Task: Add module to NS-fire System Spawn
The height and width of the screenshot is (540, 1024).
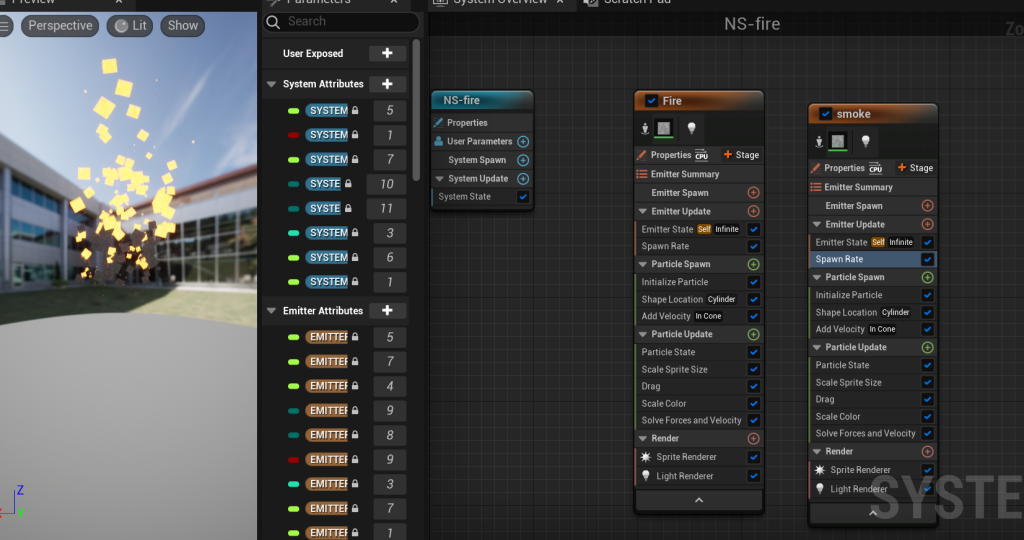Action: coord(523,160)
